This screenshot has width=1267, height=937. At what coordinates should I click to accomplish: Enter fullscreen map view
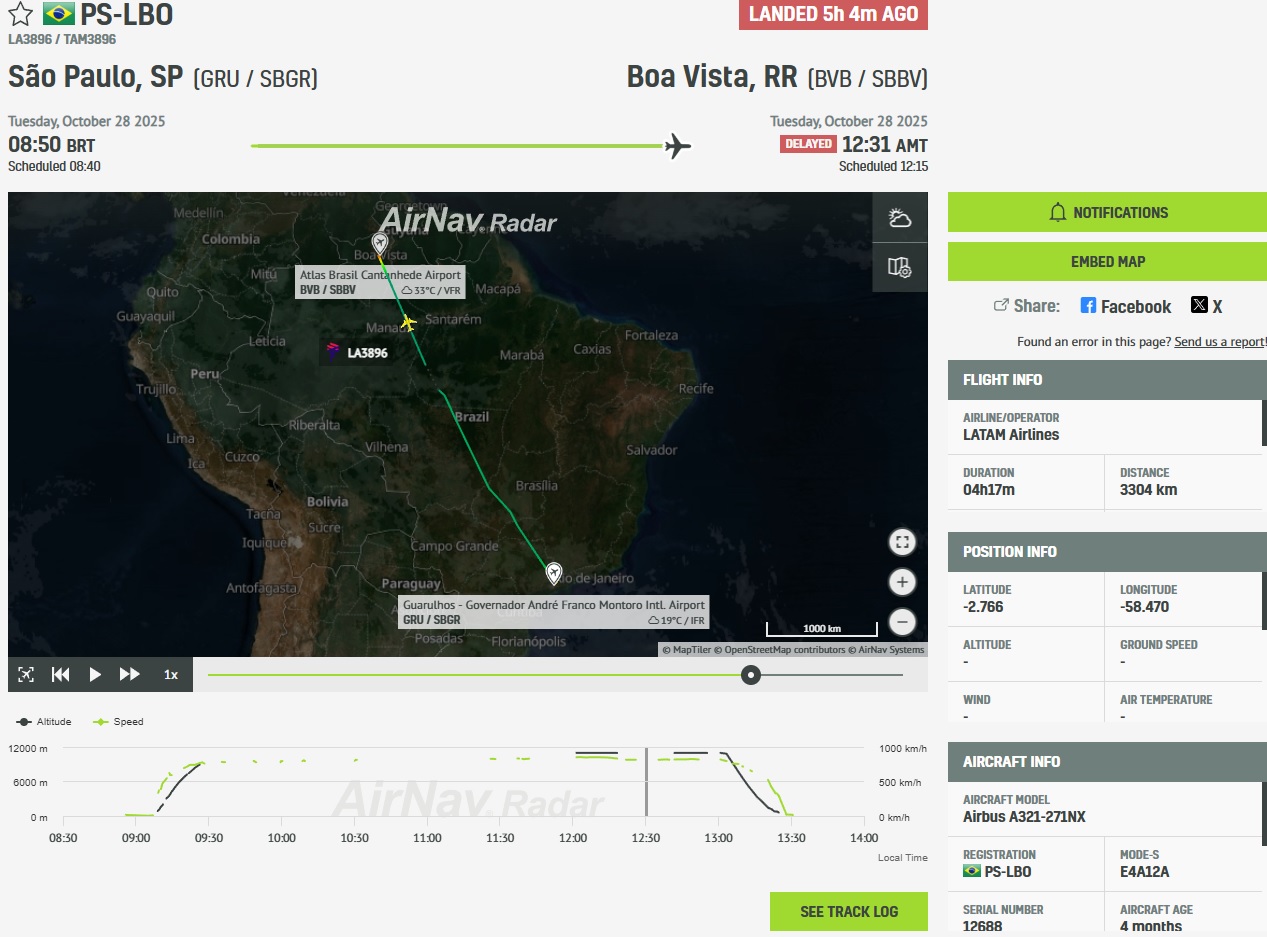[902, 542]
